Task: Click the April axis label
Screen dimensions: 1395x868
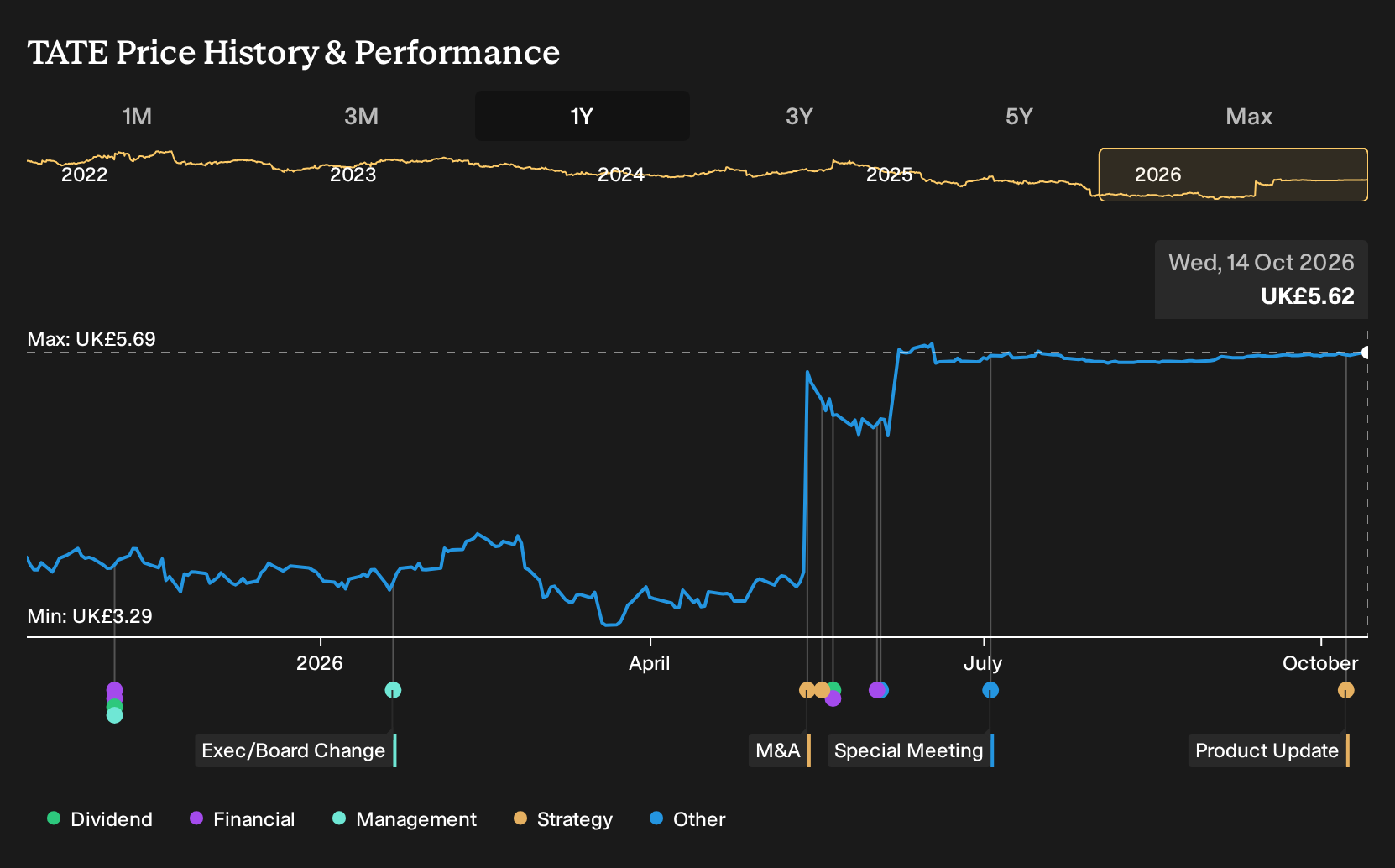Action: (x=650, y=663)
